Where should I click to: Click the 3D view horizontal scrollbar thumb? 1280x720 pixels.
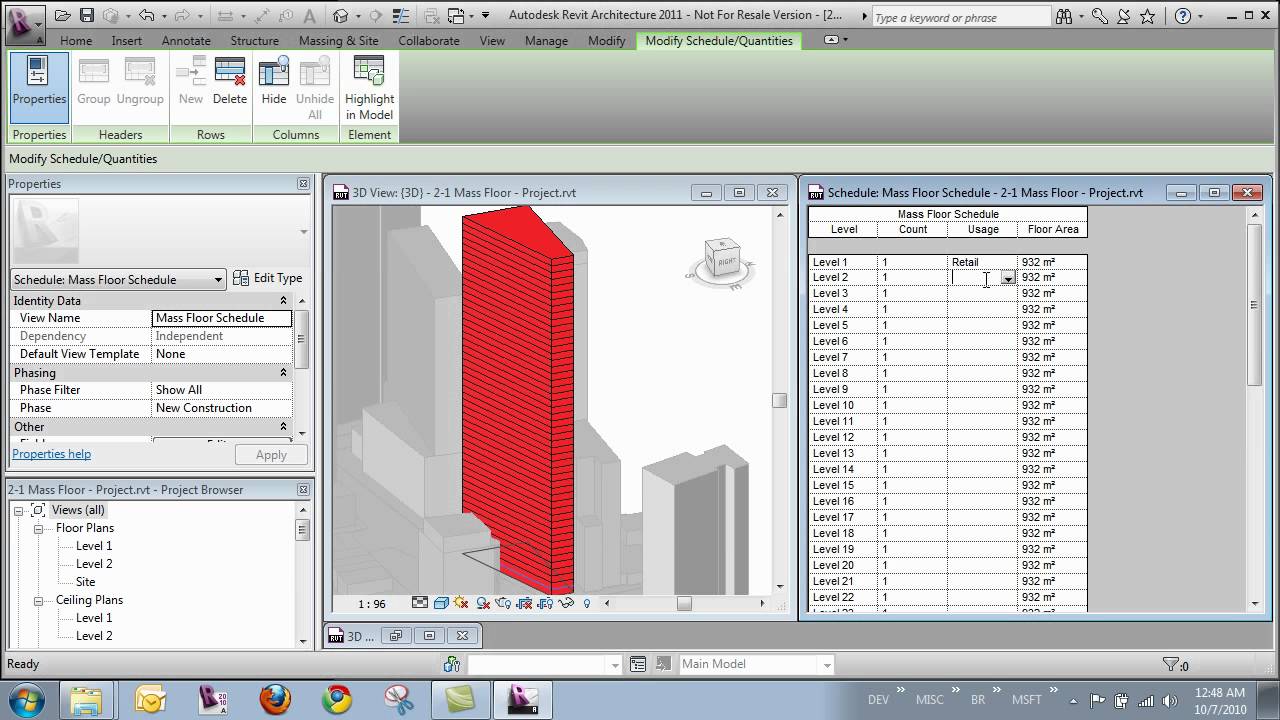[x=684, y=603]
